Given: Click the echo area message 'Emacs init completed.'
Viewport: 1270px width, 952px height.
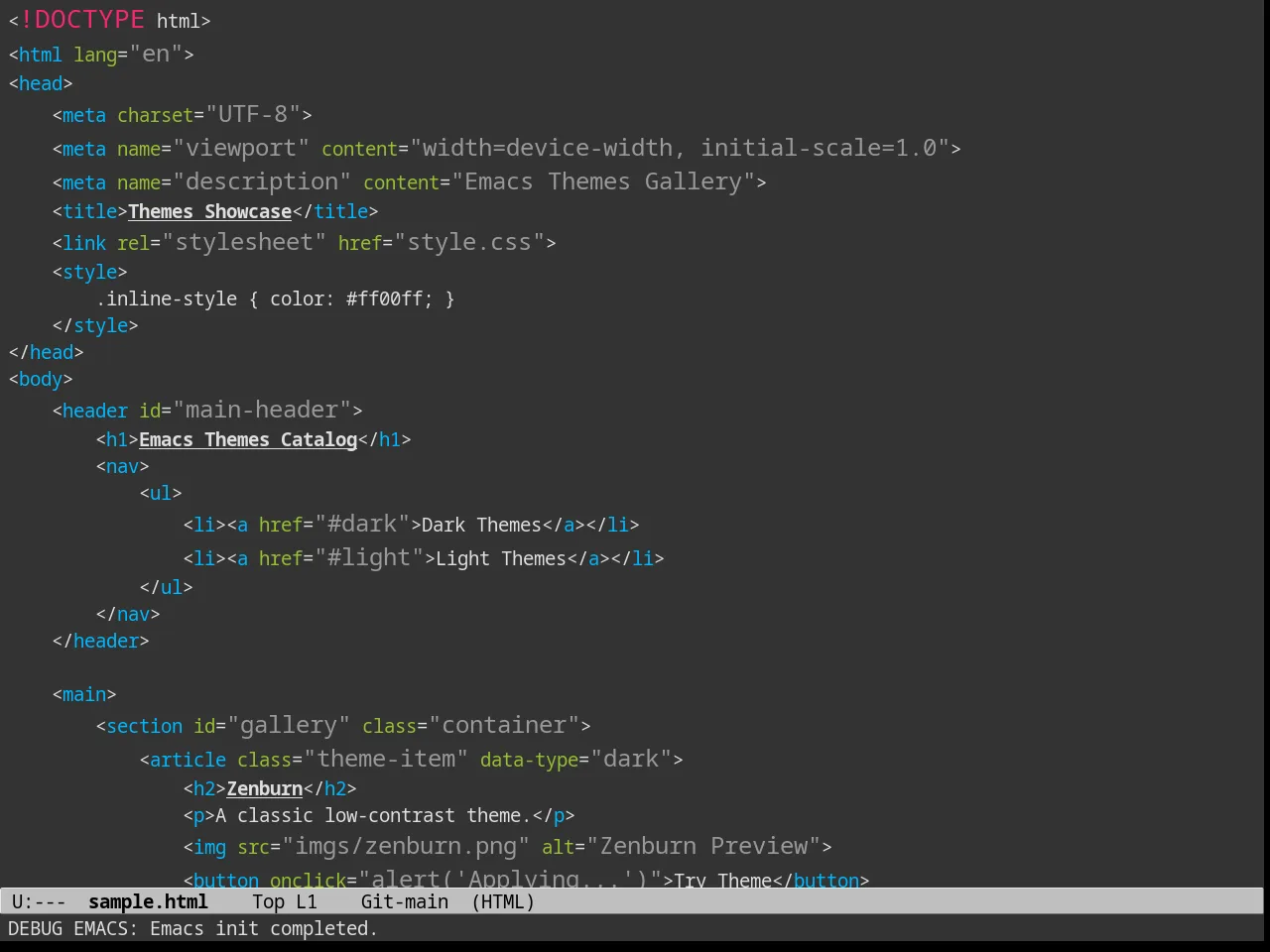Looking at the screenshot, I should coord(263,928).
